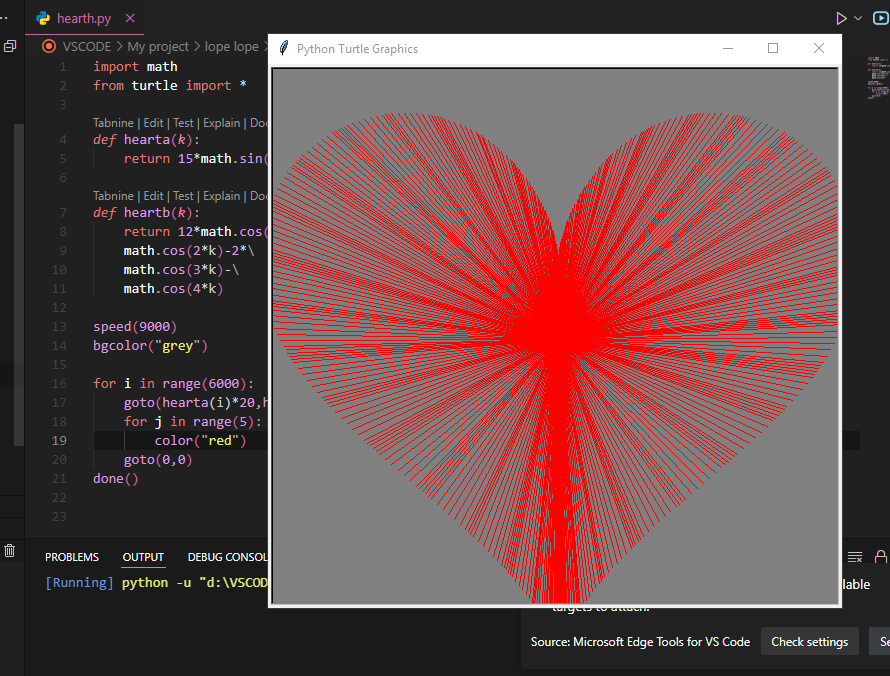The width and height of the screenshot is (890, 676).
Task: Run the Python file with play icon
Action: 841,19
